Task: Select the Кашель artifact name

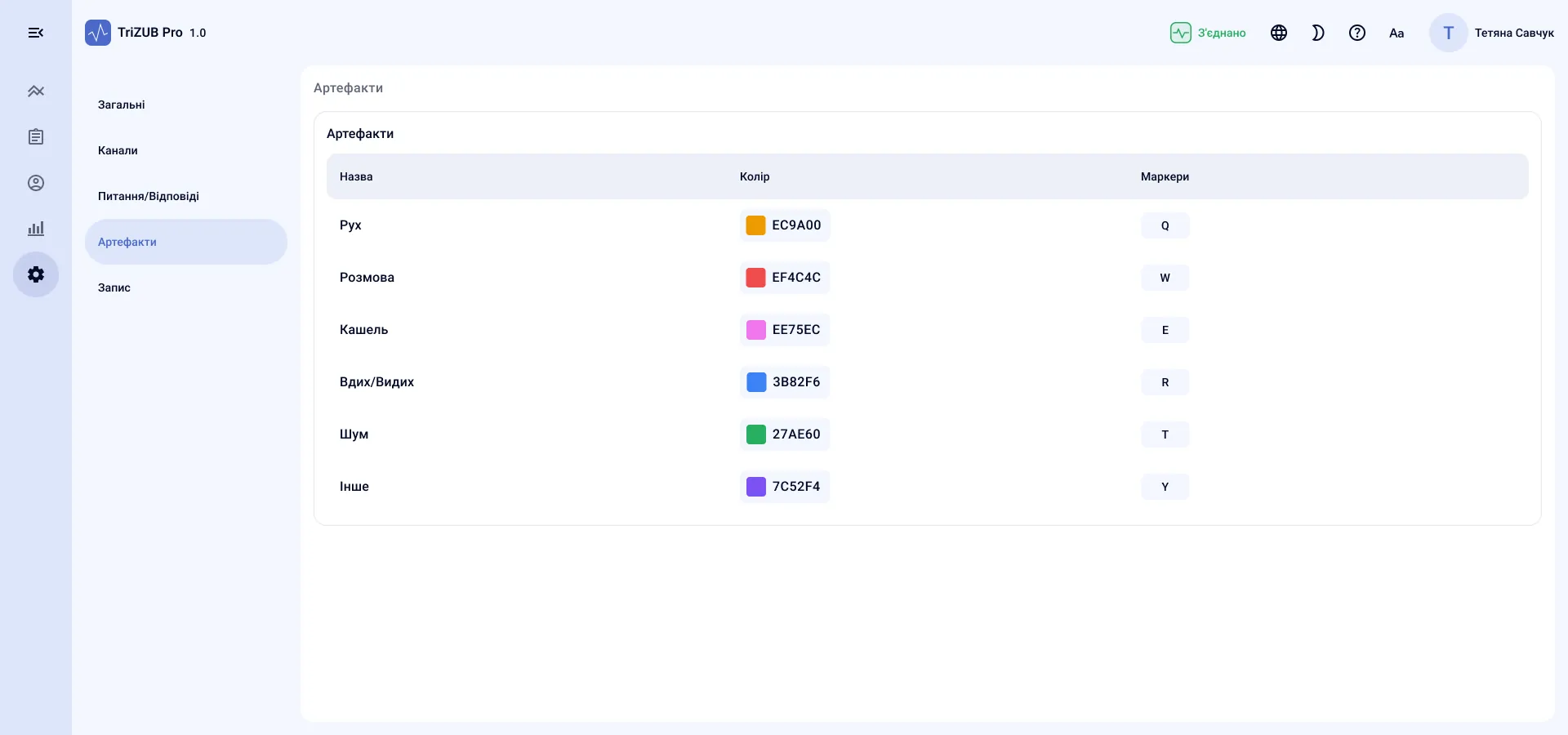Action: [x=363, y=330]
